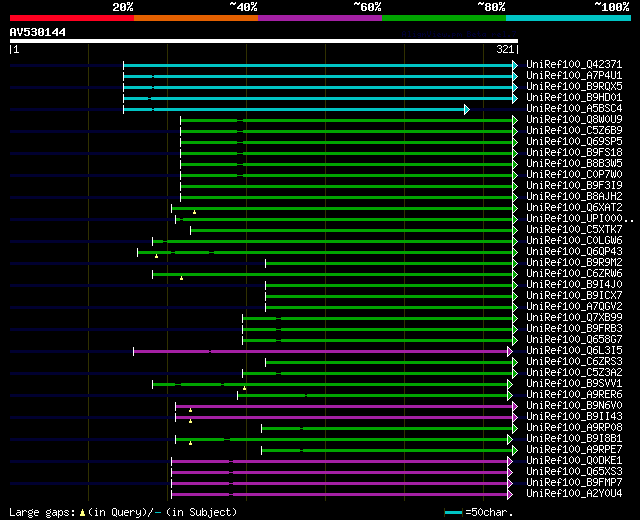Select the UniRef100_B9FMP7 label

point(574,483)
